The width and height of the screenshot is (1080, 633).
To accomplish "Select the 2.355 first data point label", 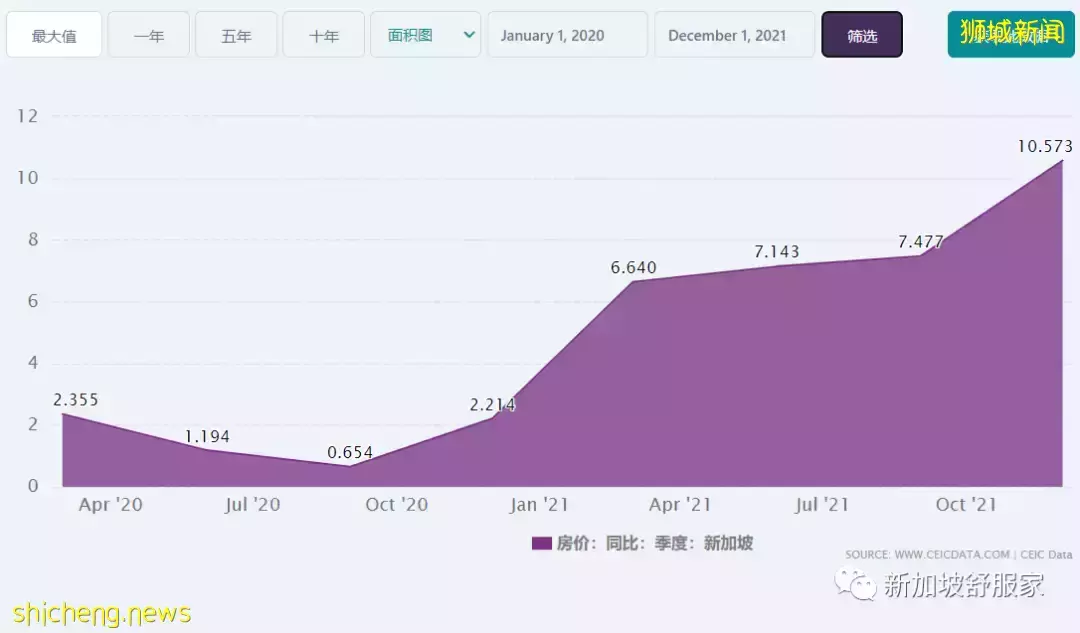I will (76, 400).
